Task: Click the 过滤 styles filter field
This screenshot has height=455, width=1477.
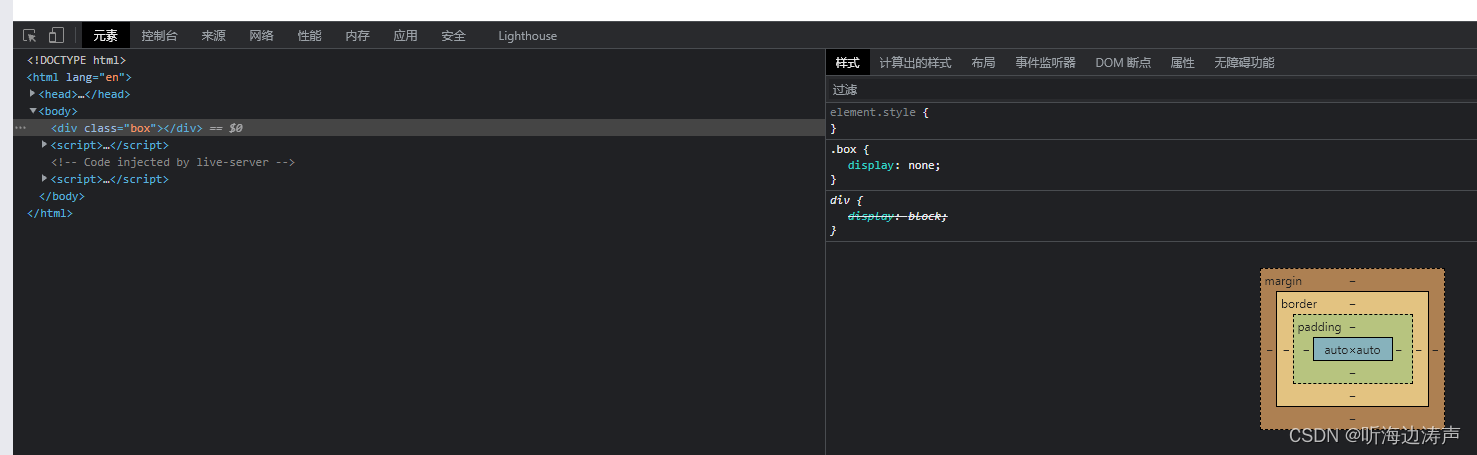Action: click(1151, 89)
